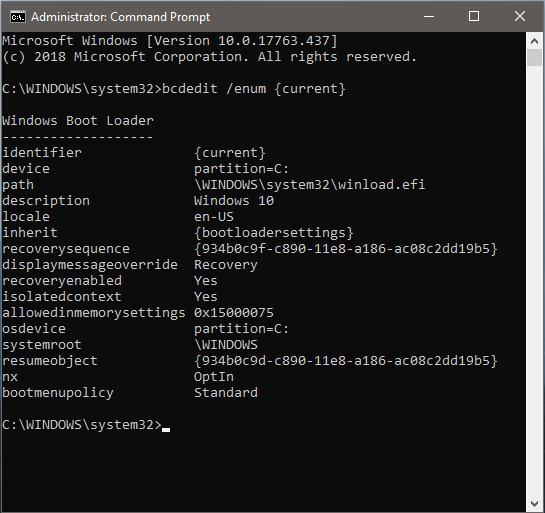
Task: Click the 'isolatedcontext' field name
Action: coord(62,296)
